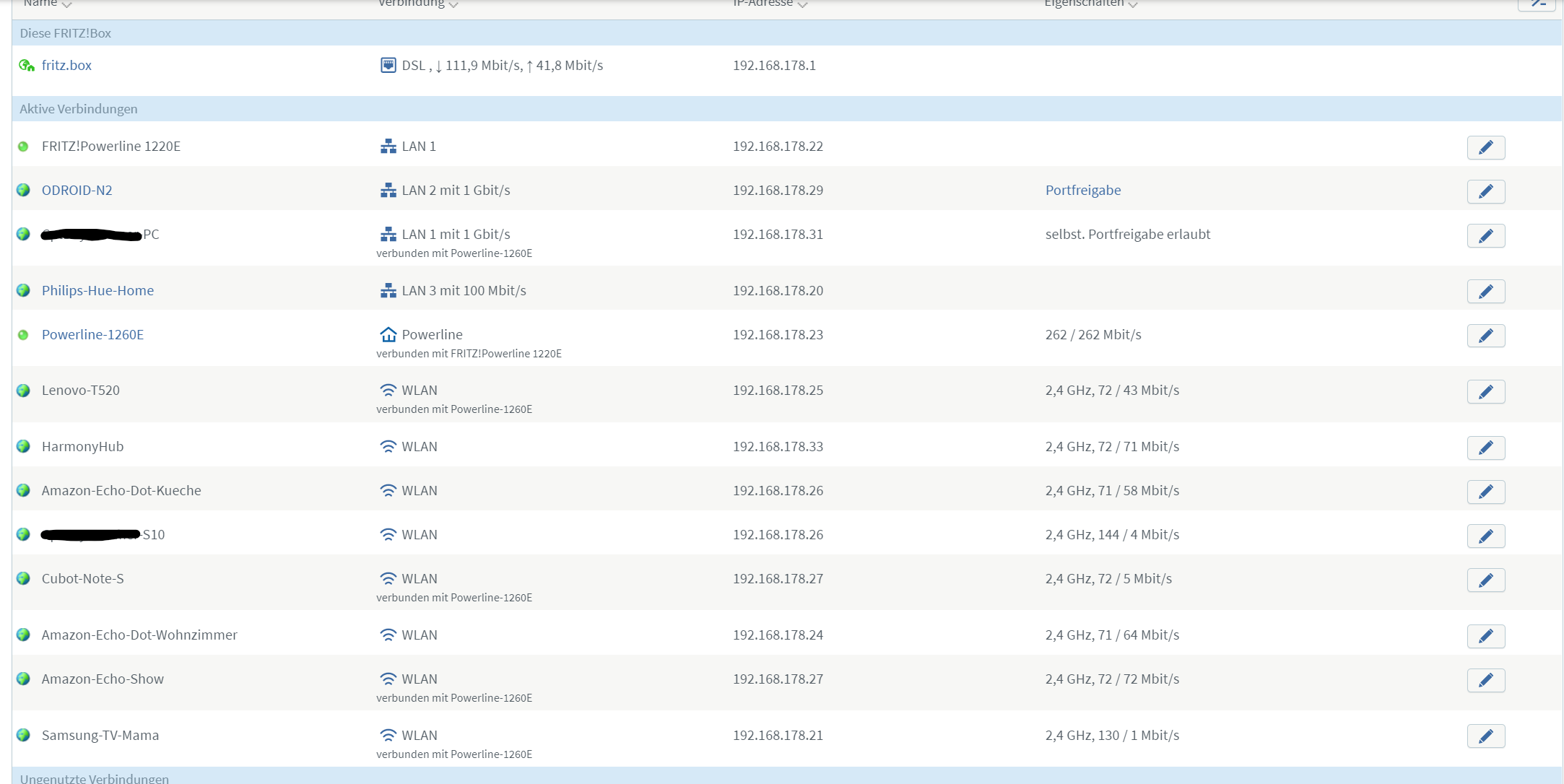1564x784 pixels.
Task: Open the fritz.box link
Action: pos(66,66)
